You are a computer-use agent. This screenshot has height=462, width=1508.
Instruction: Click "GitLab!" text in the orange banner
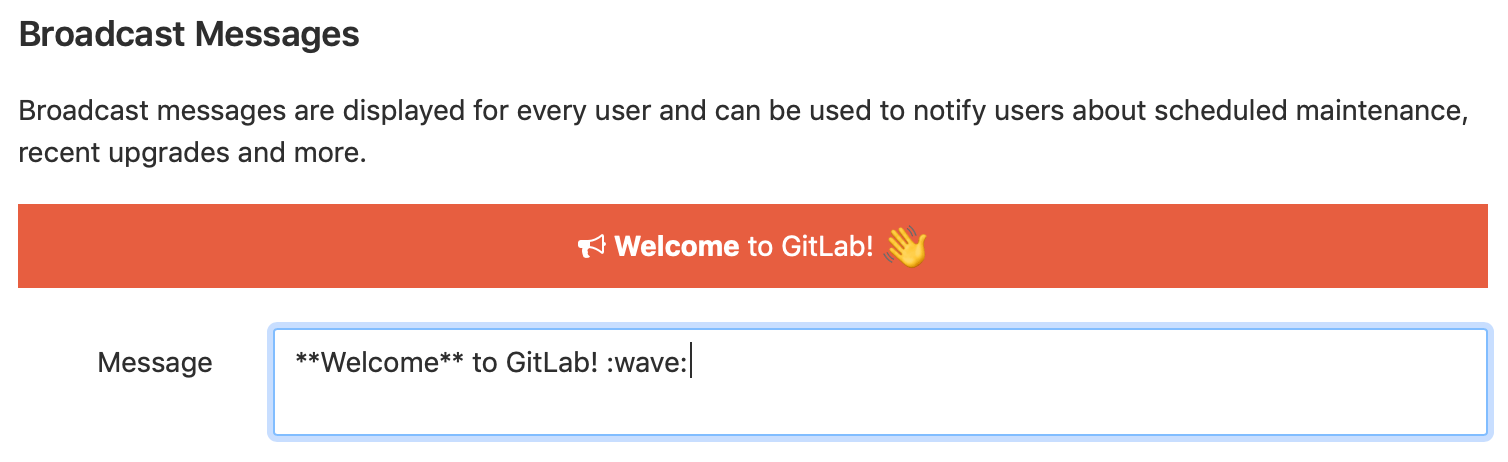click(x=827, y=247)
